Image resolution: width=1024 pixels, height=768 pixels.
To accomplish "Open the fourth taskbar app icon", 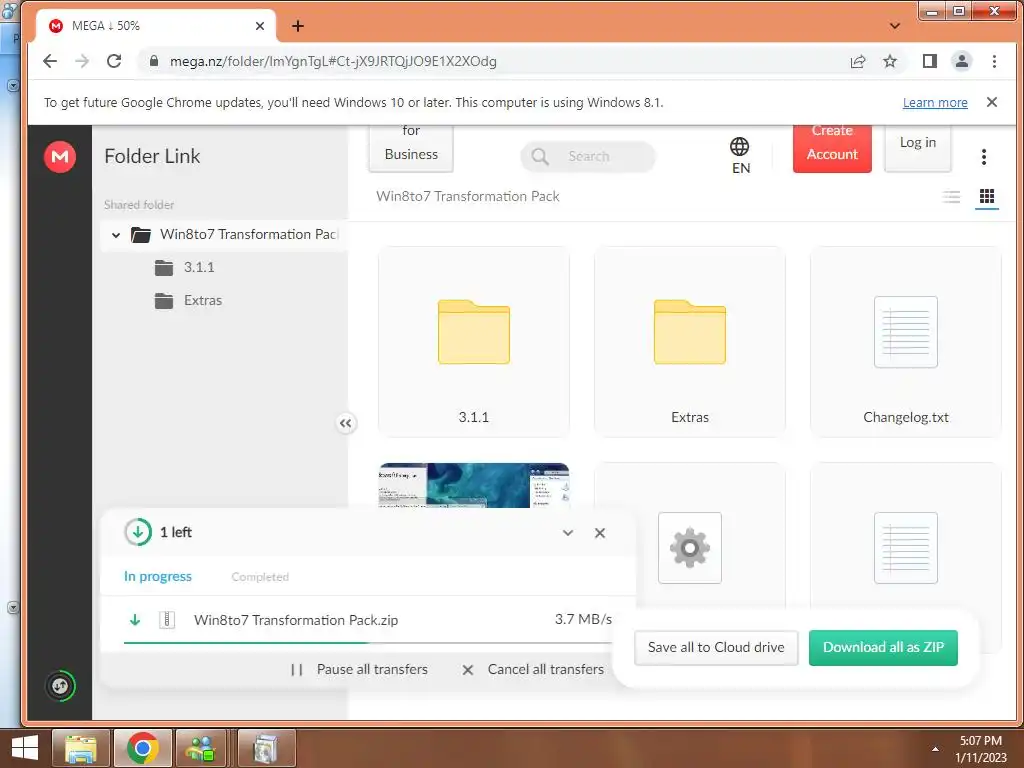I will pos(266,748).
